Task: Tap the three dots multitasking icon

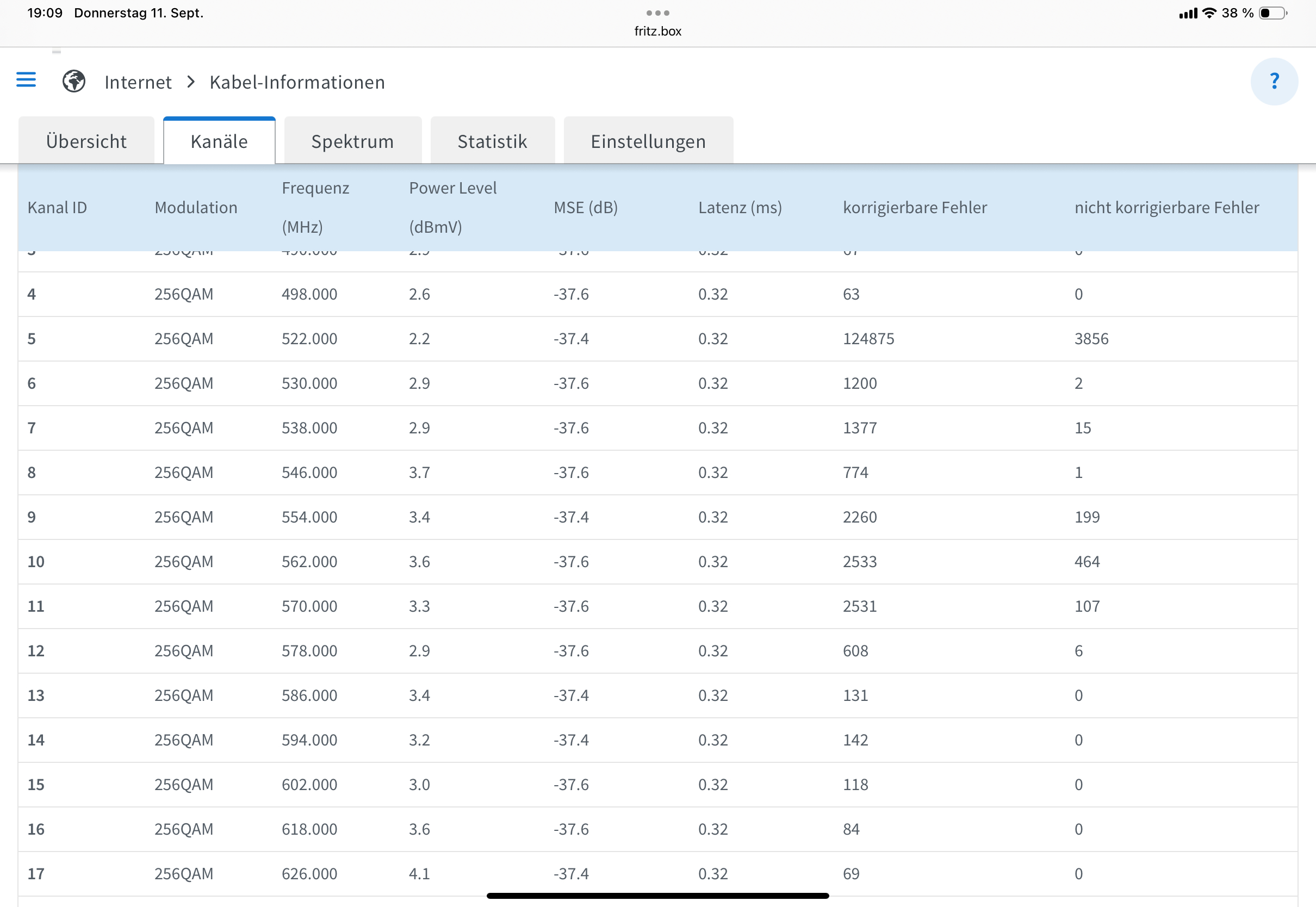Action: coord(657,13)
